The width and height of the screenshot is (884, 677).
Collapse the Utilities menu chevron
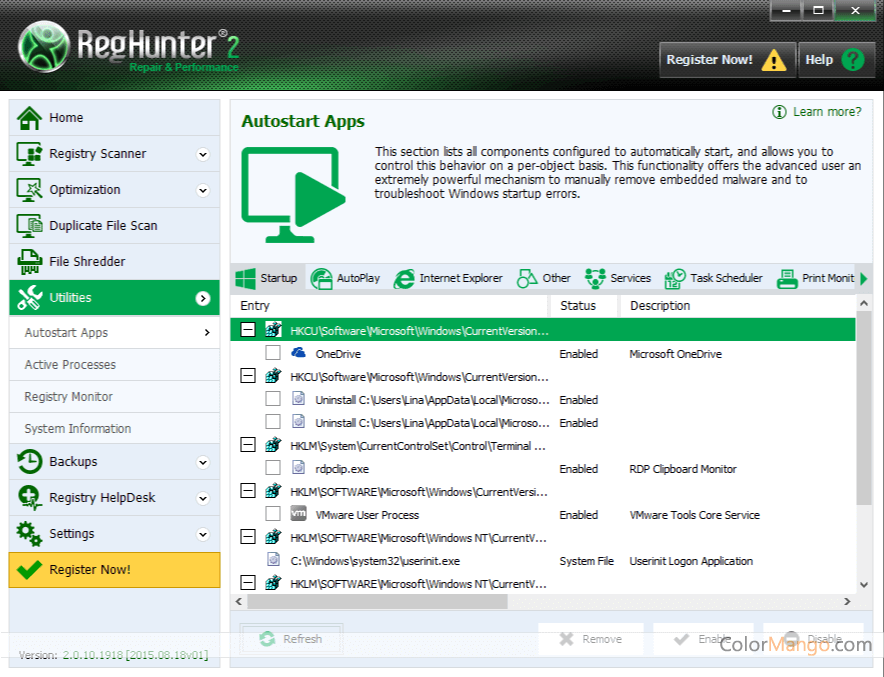tap(203, 298)
